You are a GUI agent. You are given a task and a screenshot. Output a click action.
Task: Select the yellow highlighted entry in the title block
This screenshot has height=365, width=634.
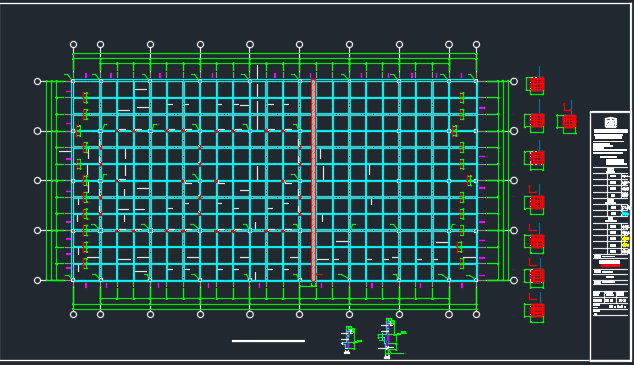pyautogui.click(x=626, y=242)
